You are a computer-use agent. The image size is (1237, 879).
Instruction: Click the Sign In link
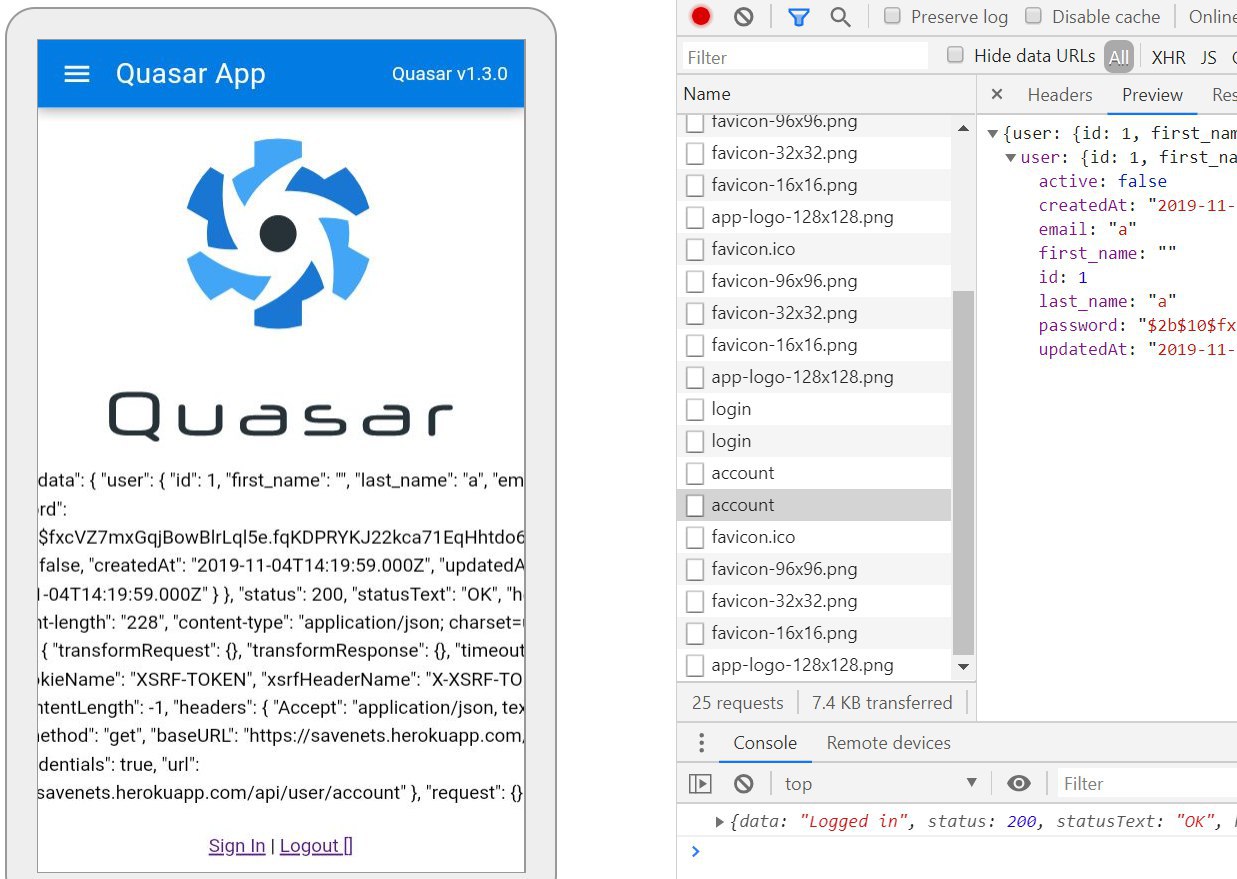pos(237,846)
